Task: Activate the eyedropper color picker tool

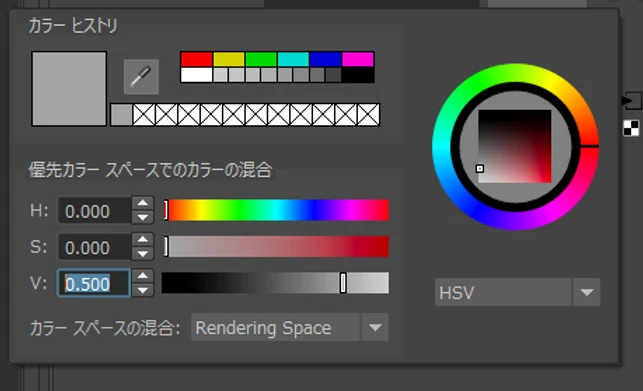Action: pyautogui.click(x=141, y=77)
